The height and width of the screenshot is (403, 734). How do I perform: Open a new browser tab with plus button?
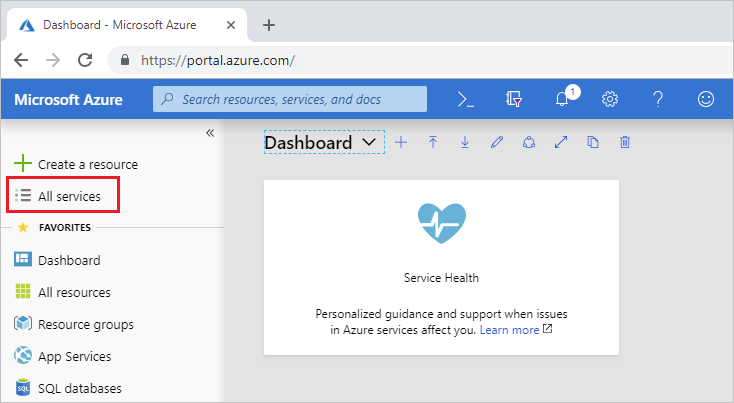[x=269, y=25]
